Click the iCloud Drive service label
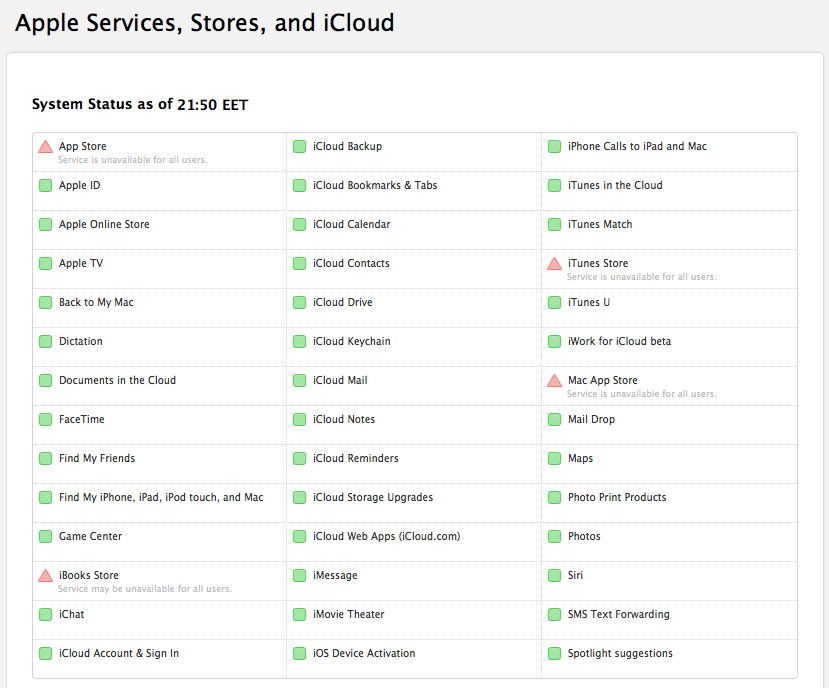The image size is (829, 688). pos(342,303)
